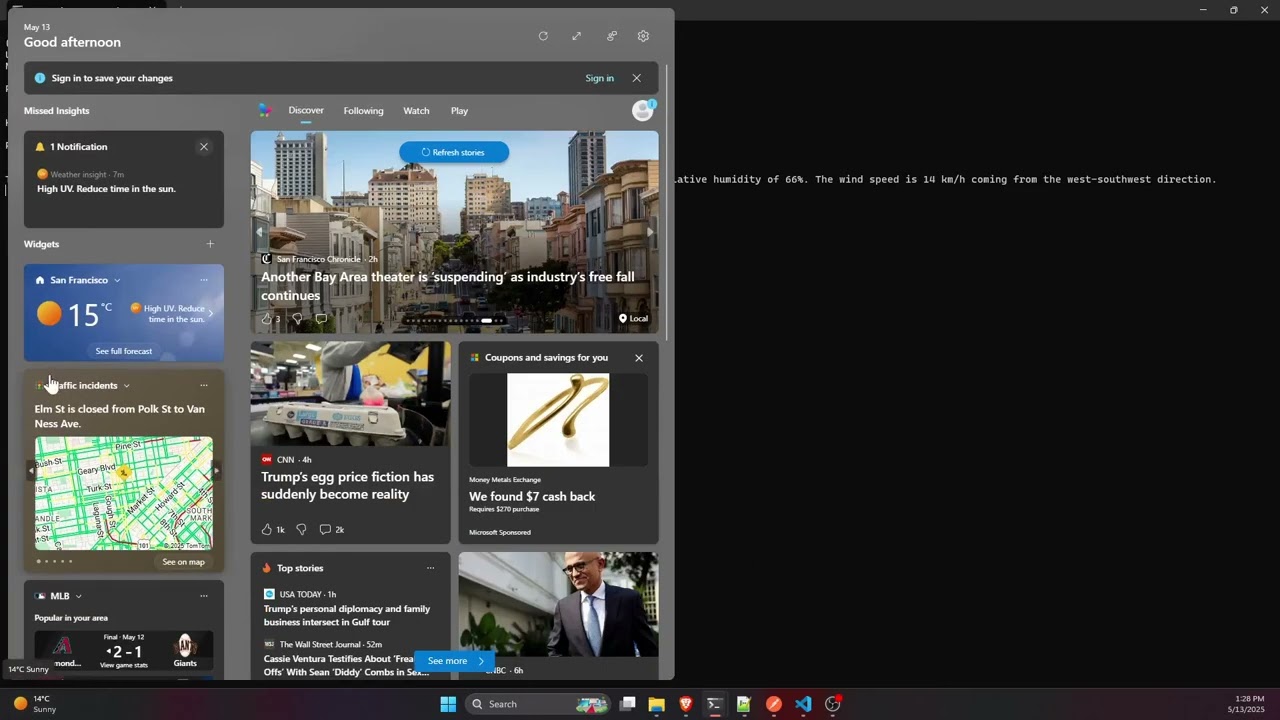Image resolution: width=1280 pixels, height=720 pixels.
Task: Expand the widgets board to full view
Action: [x=576, y=36]
